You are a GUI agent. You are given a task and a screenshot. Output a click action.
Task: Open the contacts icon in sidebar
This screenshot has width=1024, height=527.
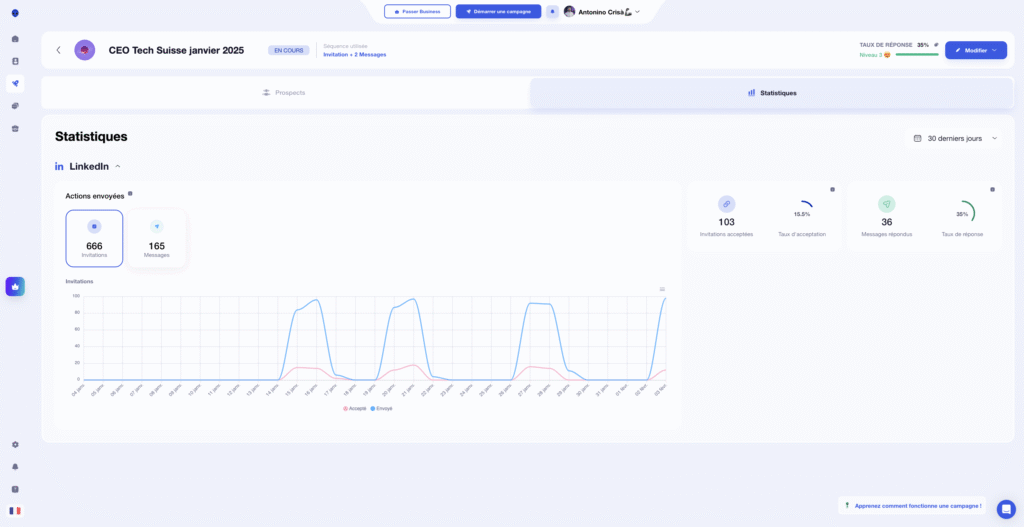[x=15, y=61]
